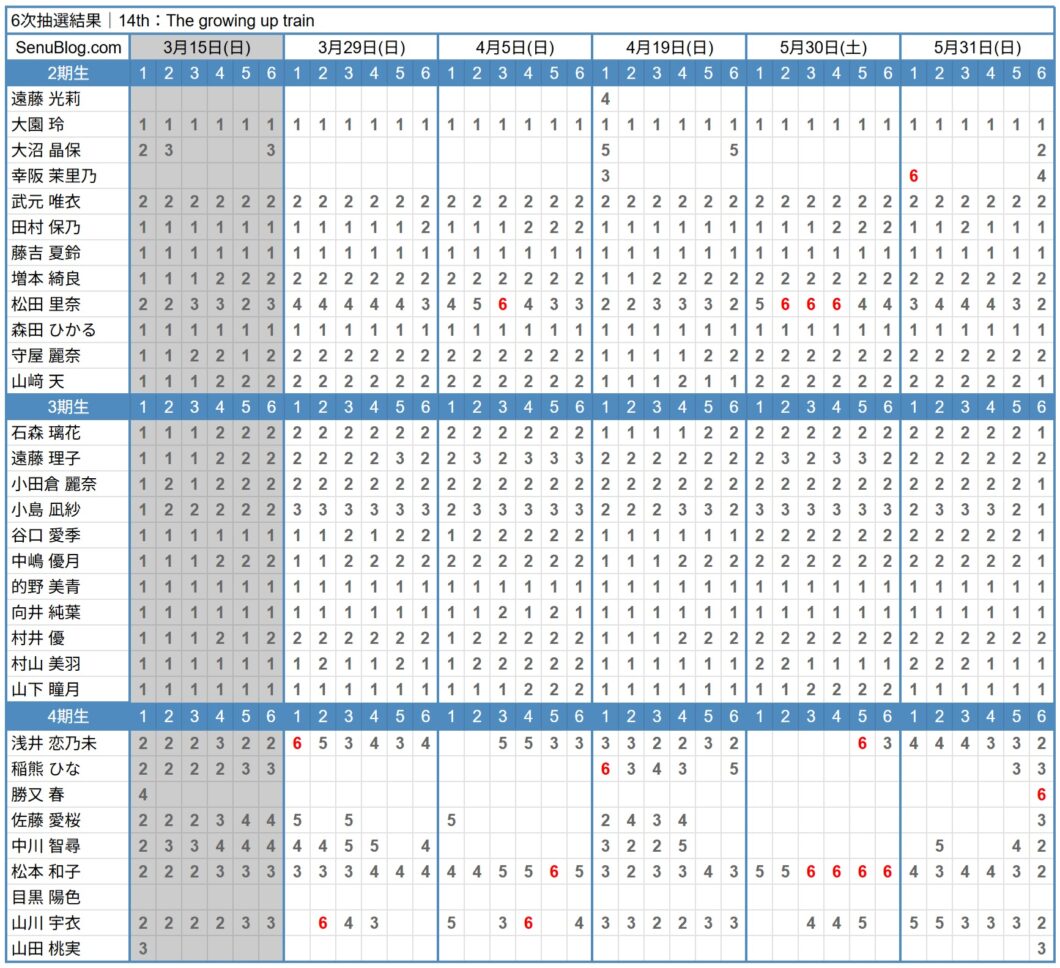Select the 4月19日(日) date header
This screenshot has height=968, width=1060.
tap(669, 47)
